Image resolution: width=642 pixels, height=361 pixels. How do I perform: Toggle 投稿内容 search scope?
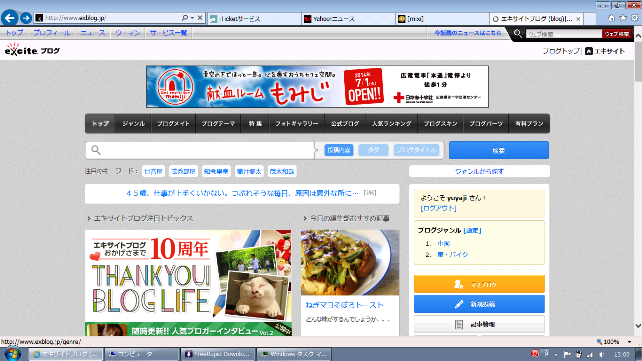click(x=339, y=150)
